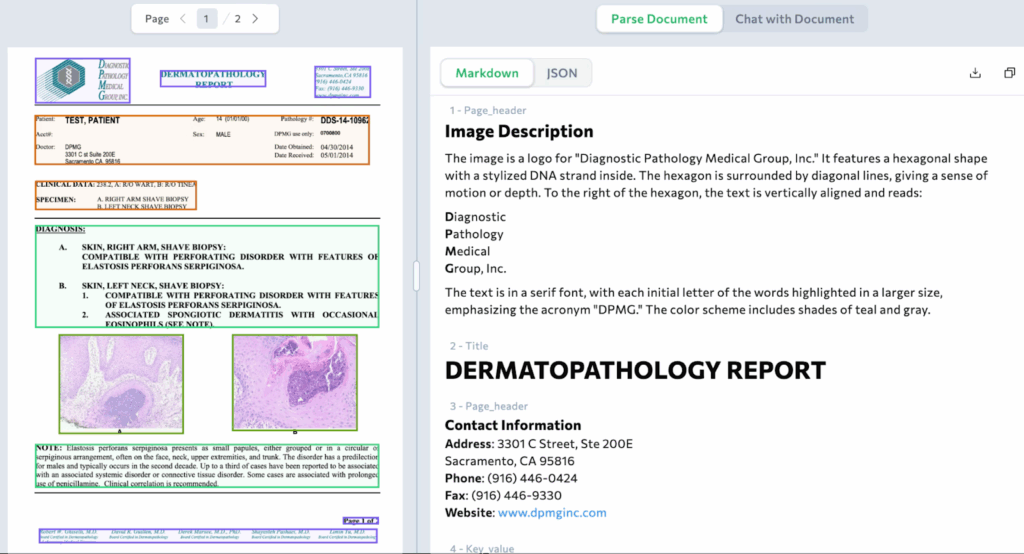
Task: Click the Diagnosis section box
Action: point(207,276)
